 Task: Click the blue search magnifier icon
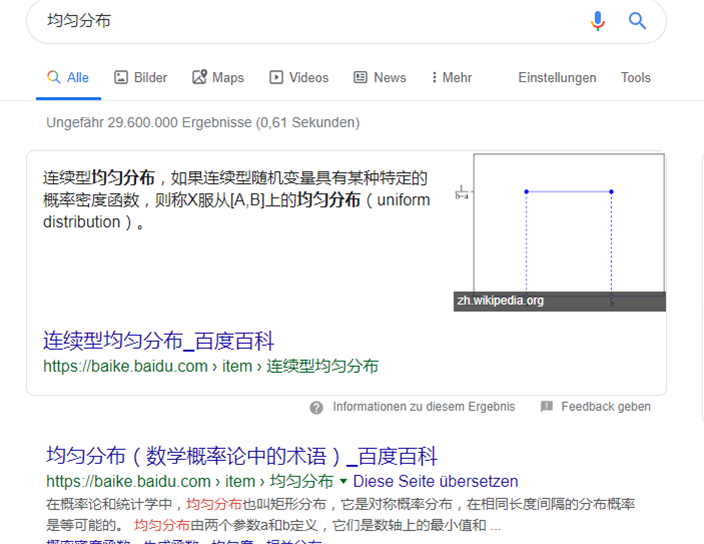[x=637, y=21]
